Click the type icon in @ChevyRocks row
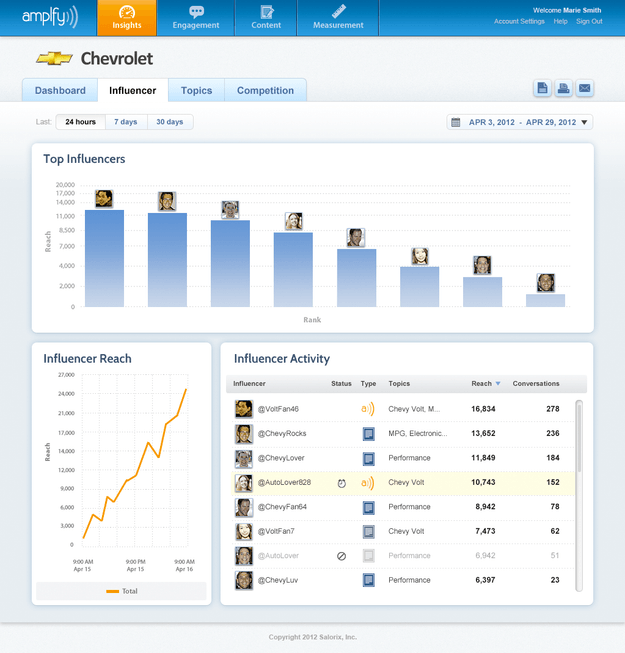This screenshot has height=653, width=625. 369,434
